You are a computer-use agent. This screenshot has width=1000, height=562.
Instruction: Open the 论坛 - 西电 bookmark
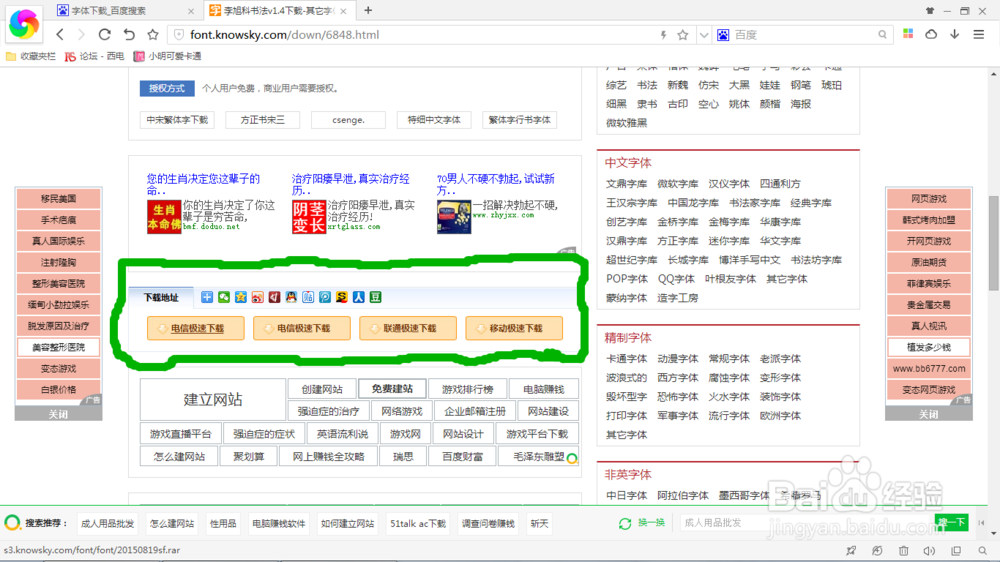(x=94, y=56)
